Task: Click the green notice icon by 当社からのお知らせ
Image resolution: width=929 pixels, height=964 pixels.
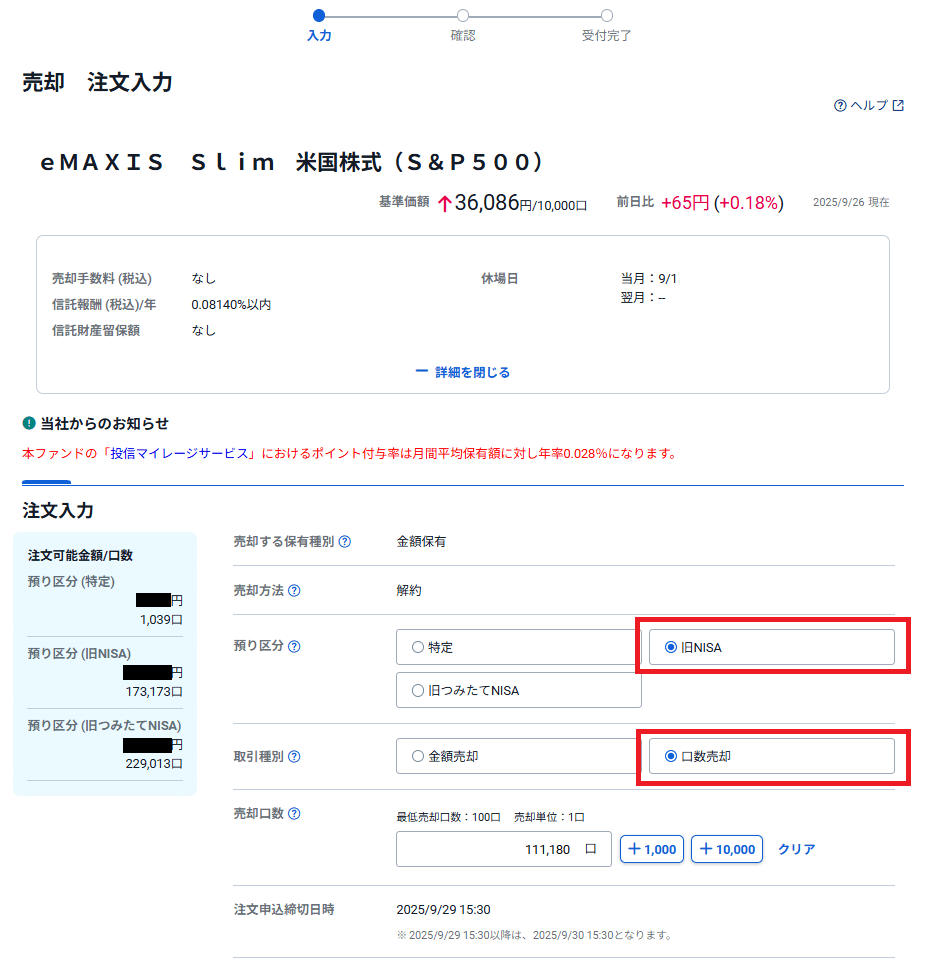Action: tap(29, 423)
